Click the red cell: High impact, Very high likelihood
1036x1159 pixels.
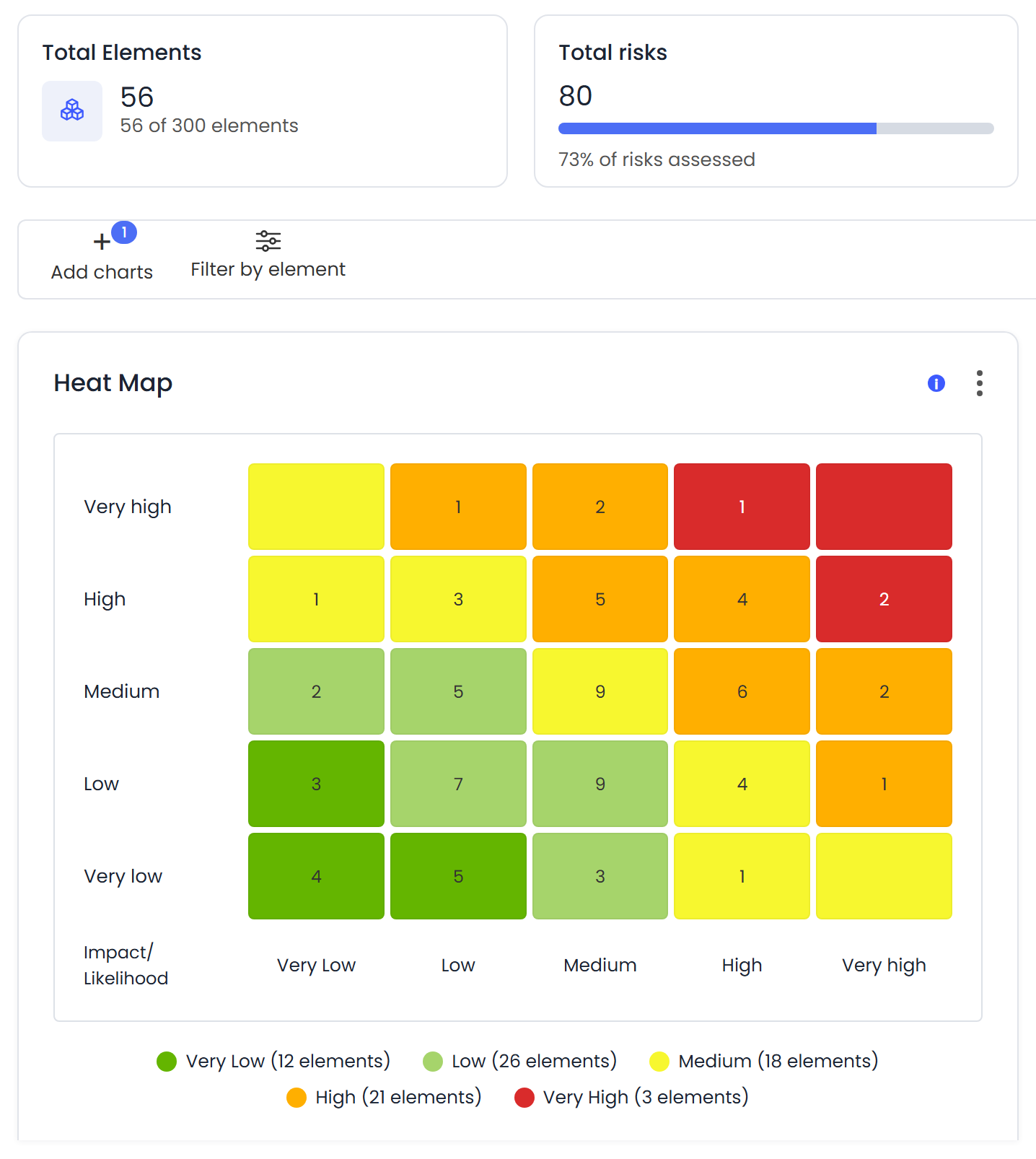[884, 599]
